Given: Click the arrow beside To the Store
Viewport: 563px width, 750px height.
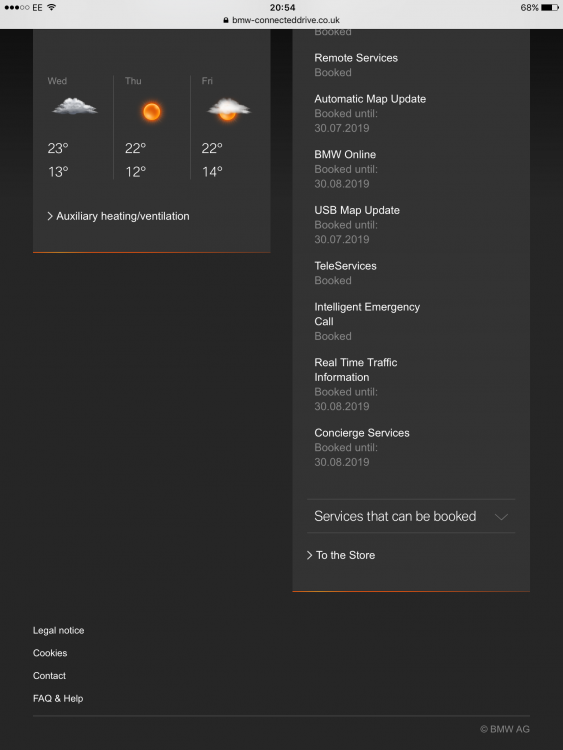Looking at the screenshot, I should (x=309, y=555).
